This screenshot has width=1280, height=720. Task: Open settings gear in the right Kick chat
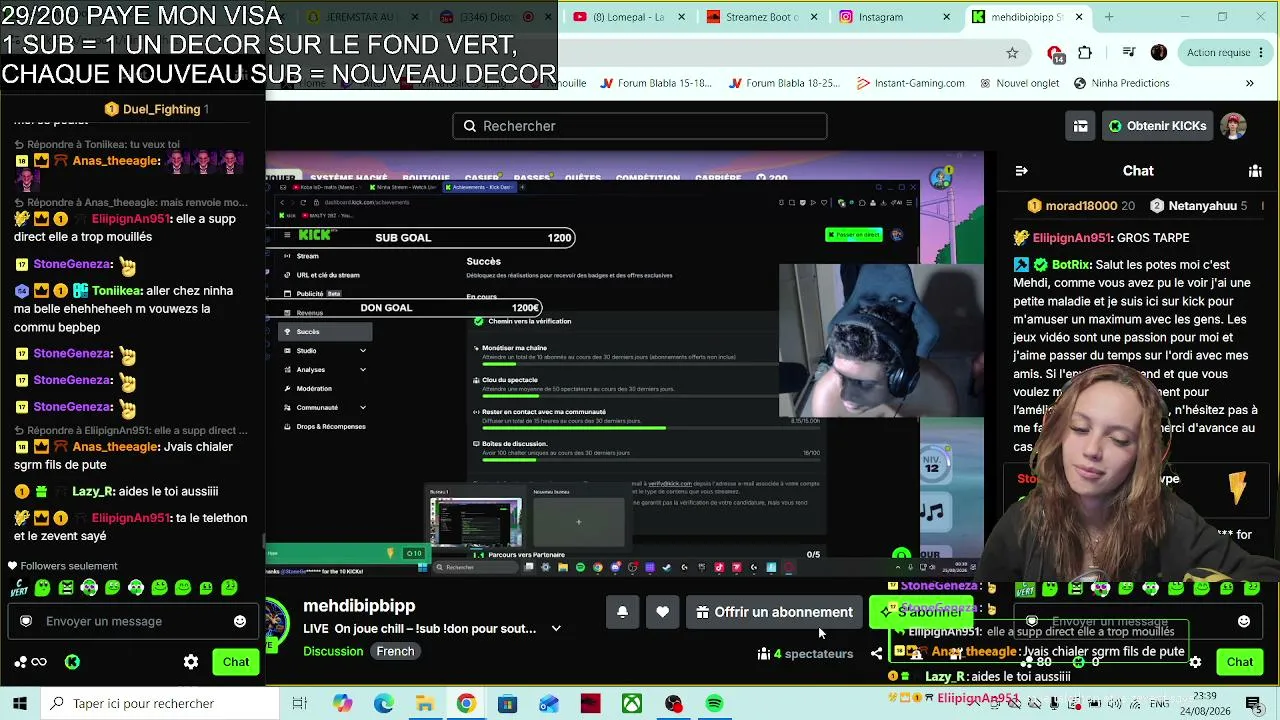(x=1195, y=662)
